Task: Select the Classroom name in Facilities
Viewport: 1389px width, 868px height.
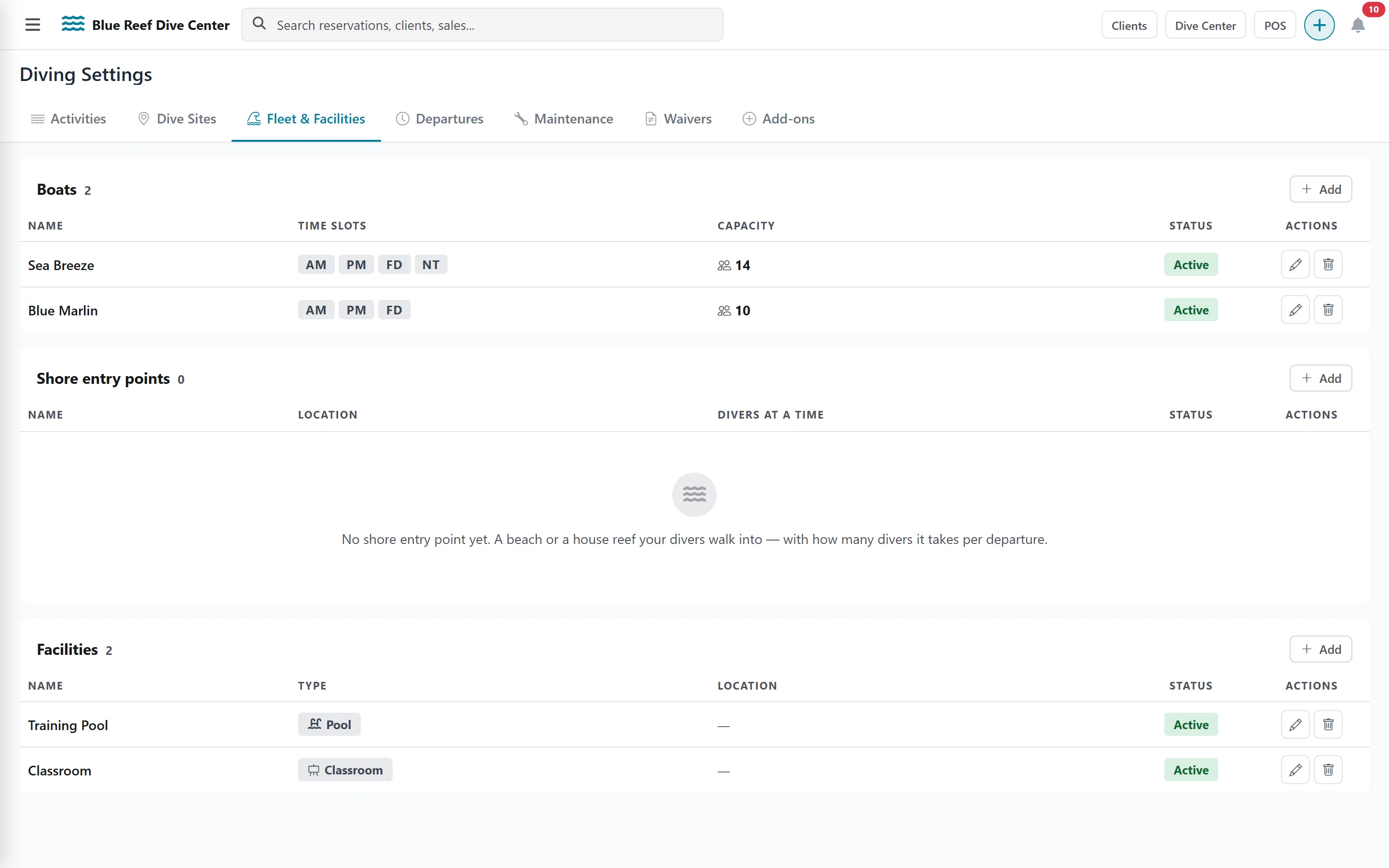Action: click(60, 771)
